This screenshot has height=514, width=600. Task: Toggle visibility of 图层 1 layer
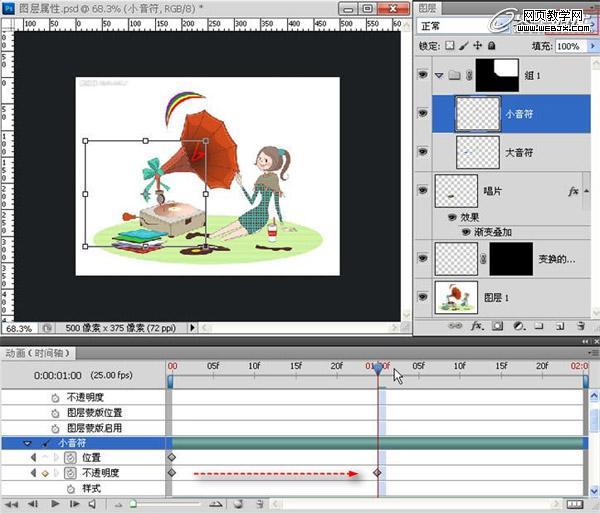(x=422, y=298)
